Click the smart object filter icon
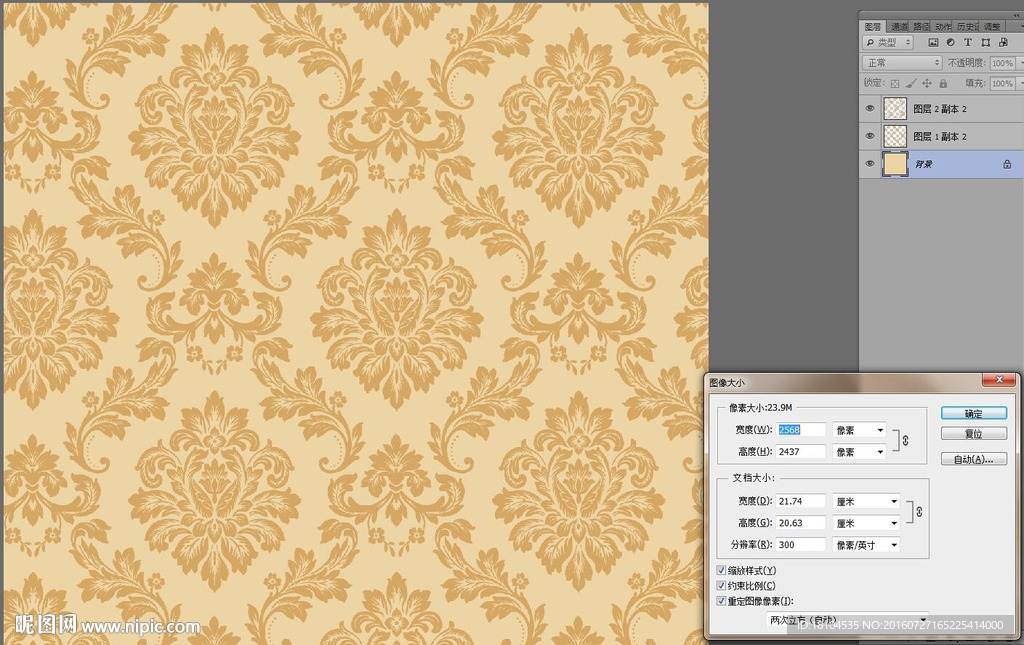Image resolution: width=1024 pixels, height=645 pixels. pyautogui.click(x=1003, y=42)
